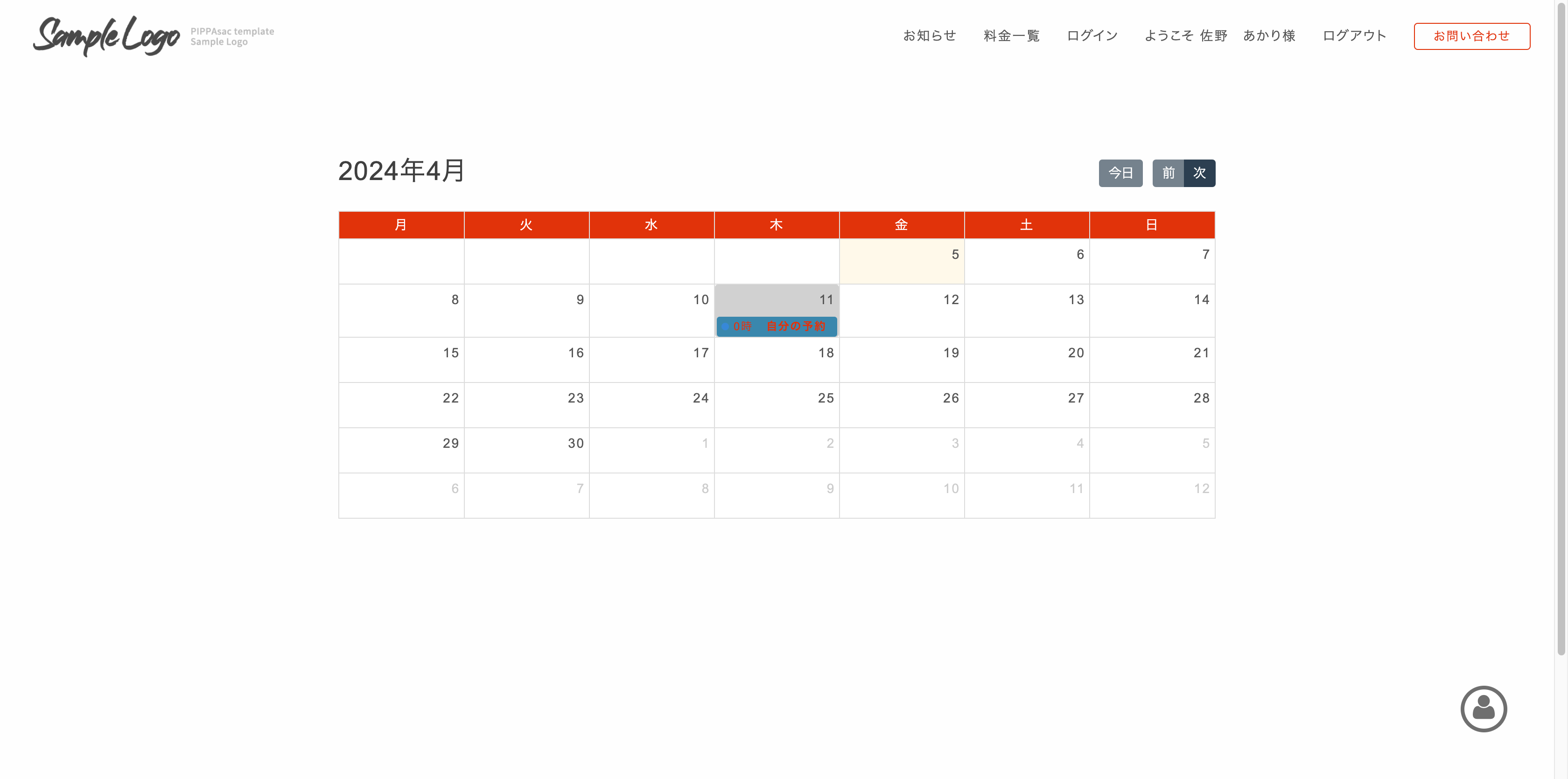Go to previous month with 前
Image resolution: width=1568 pixels, height=779 pixels.
[1168, 173]
